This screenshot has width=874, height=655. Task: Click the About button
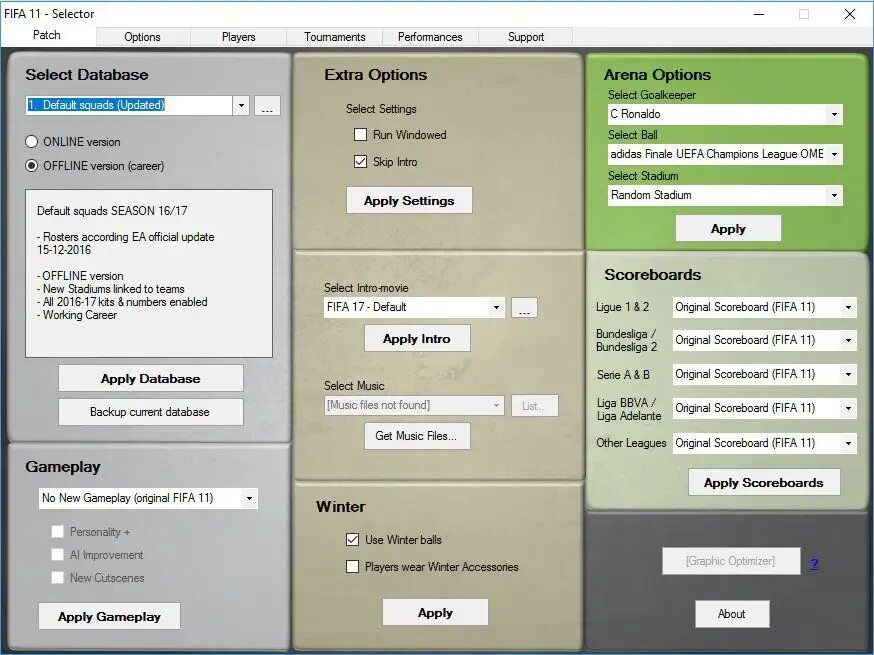tap(732, 614)
